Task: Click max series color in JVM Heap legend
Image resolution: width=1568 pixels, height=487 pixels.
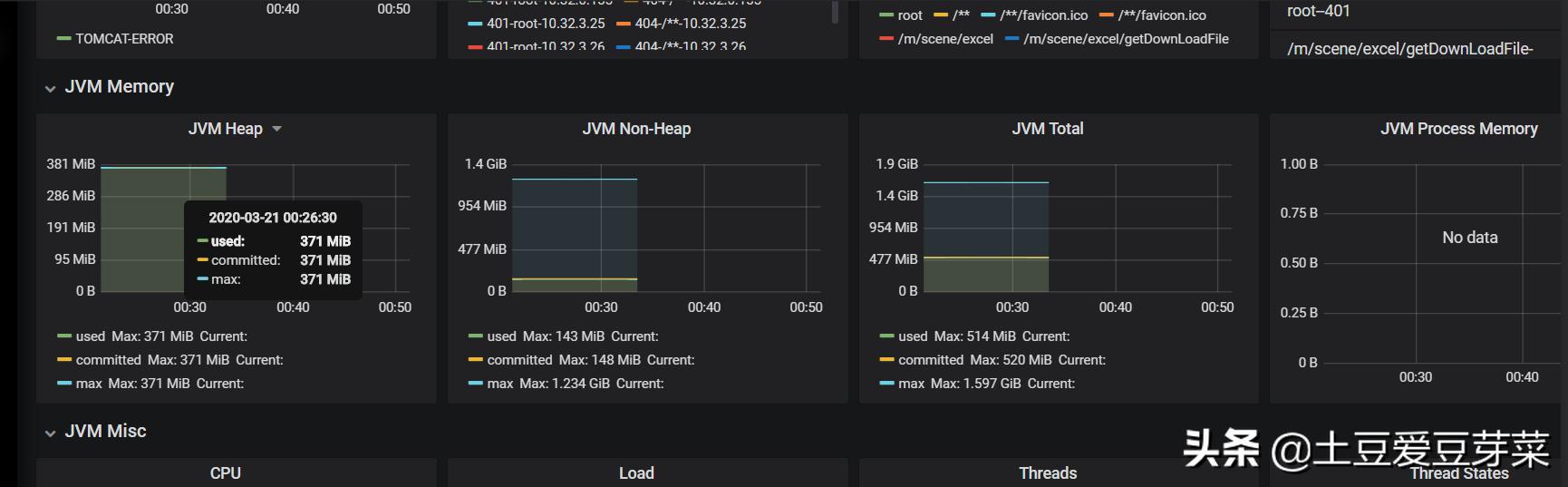Action: point(63,384)
